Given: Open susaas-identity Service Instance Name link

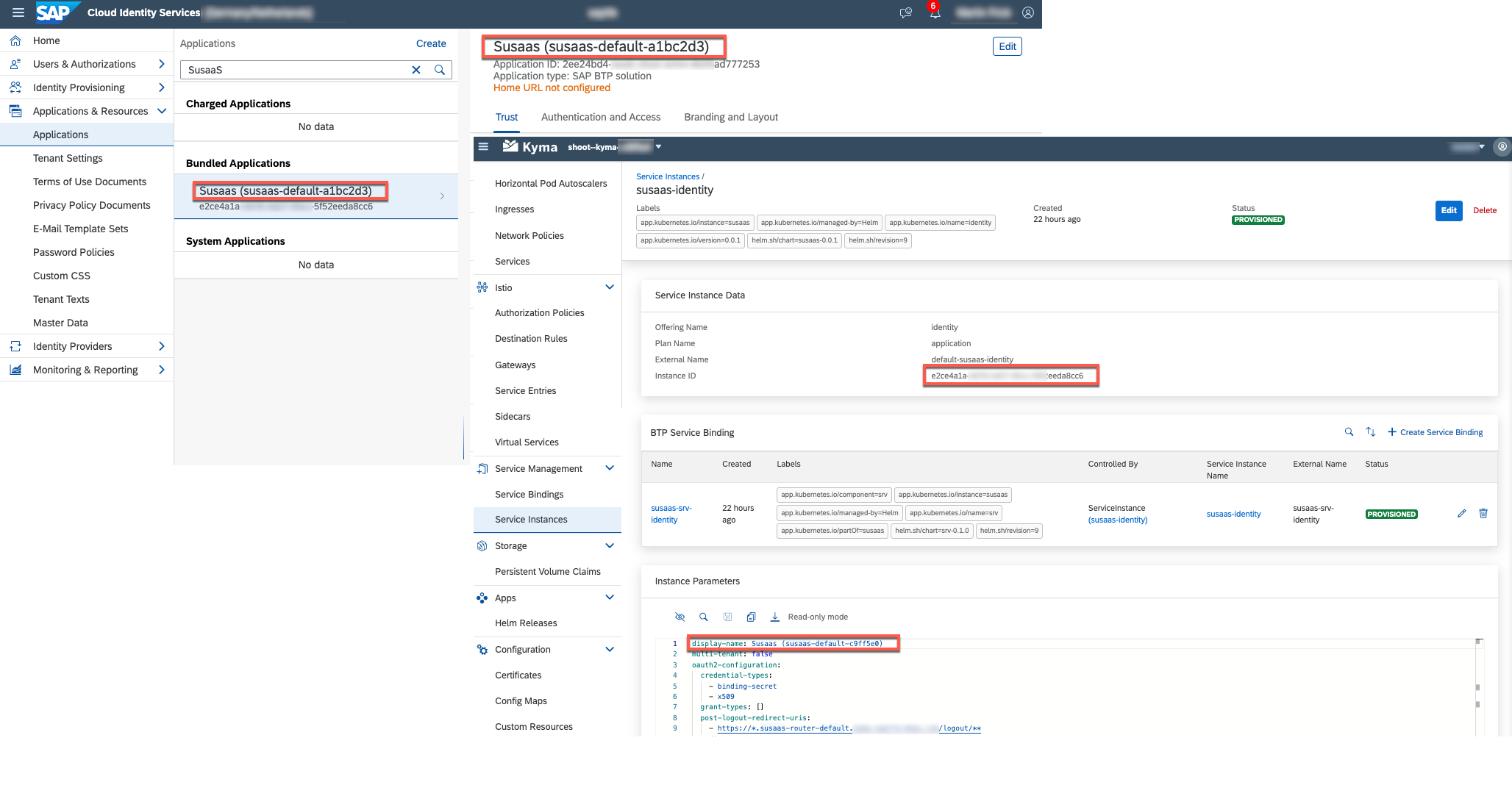Looking at the screenshot, I should (x=1233, y=514).
